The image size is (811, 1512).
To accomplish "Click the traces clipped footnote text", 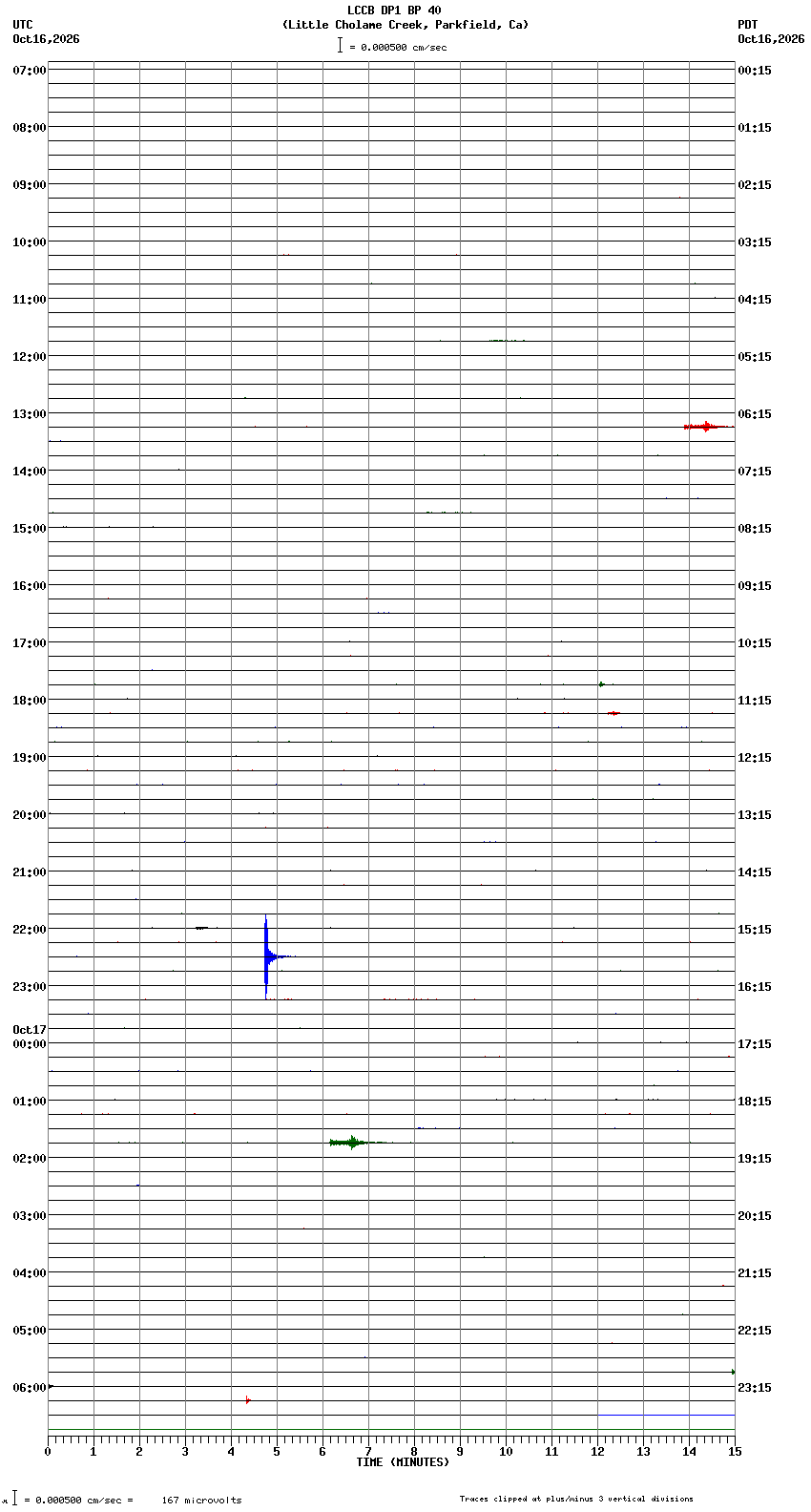I will [x=576, y=1499].
